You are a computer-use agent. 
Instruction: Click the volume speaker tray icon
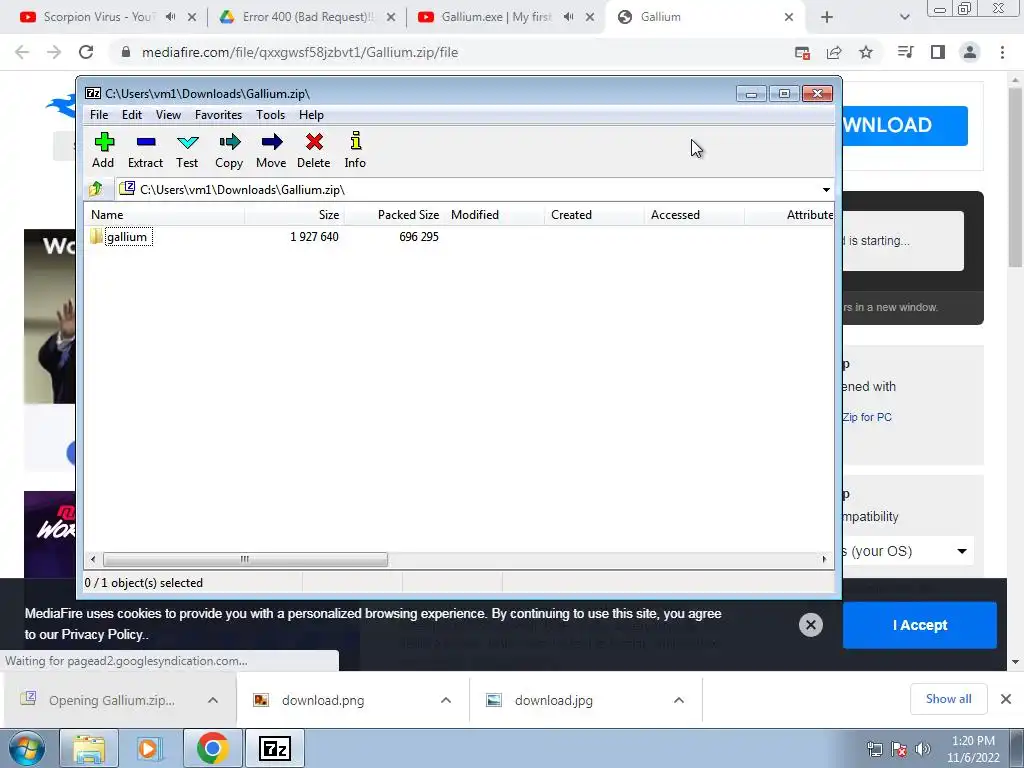[x=923, y=749]
